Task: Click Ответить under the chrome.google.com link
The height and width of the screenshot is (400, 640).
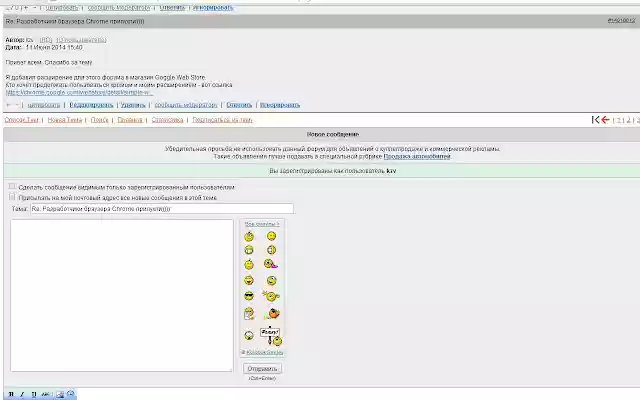Action: [x=239, y=105]
